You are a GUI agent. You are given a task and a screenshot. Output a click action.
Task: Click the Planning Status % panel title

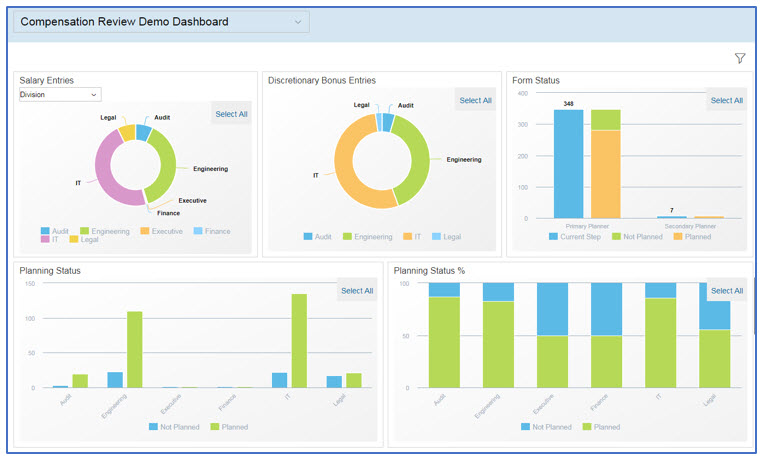(429, 271)
